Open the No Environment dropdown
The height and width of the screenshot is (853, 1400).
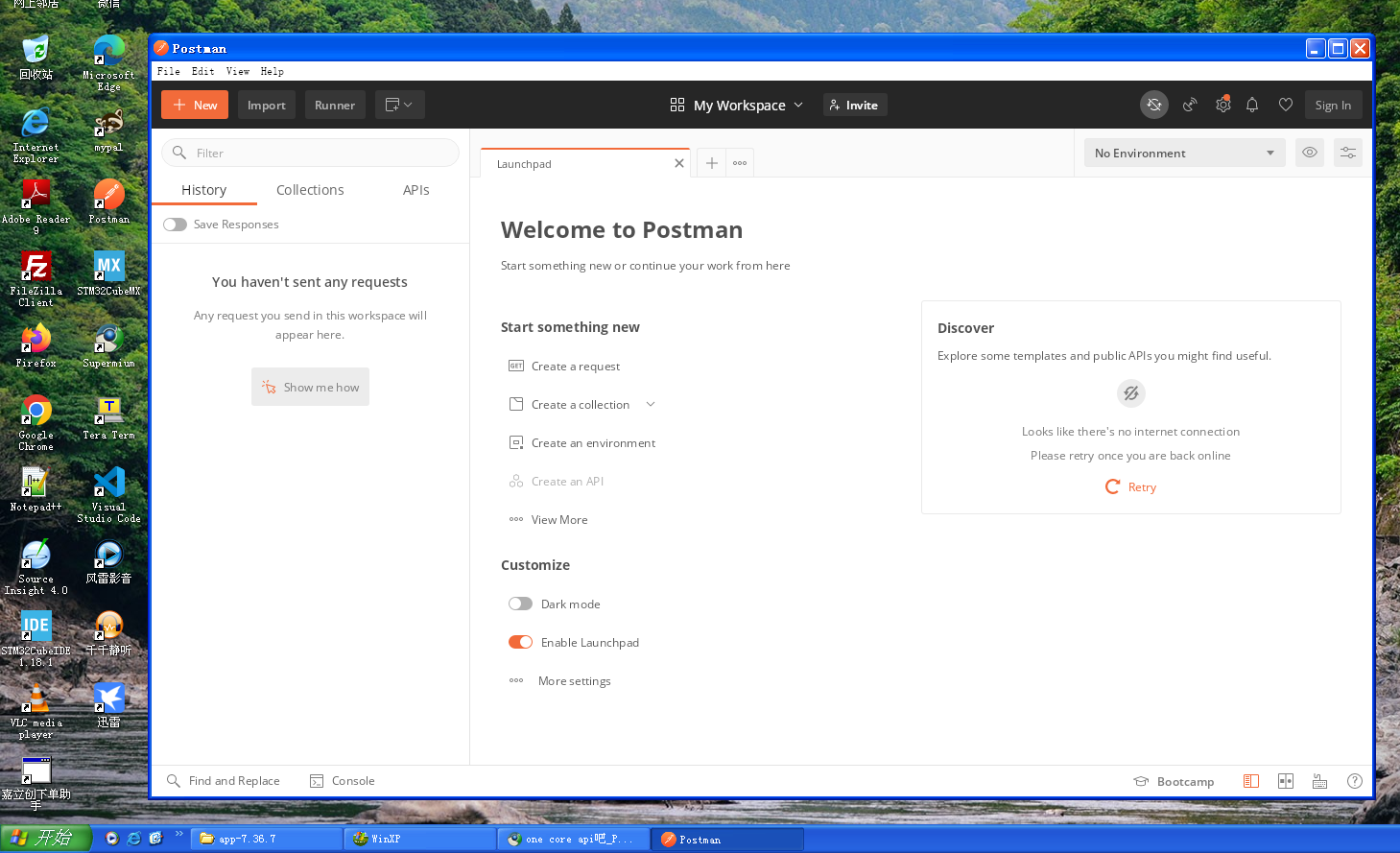point(1184,153)
